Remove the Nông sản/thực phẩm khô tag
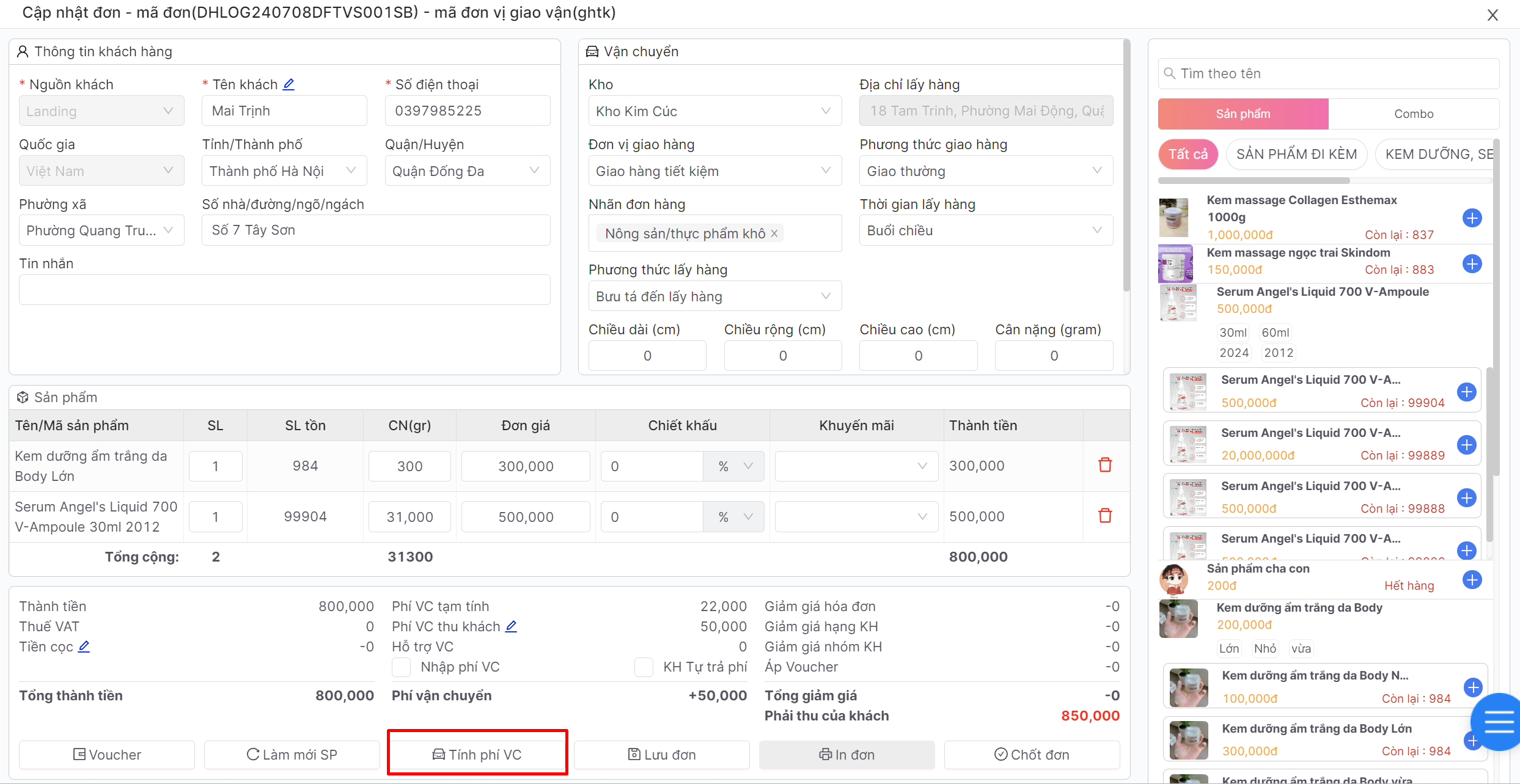 tap(774, 233)
